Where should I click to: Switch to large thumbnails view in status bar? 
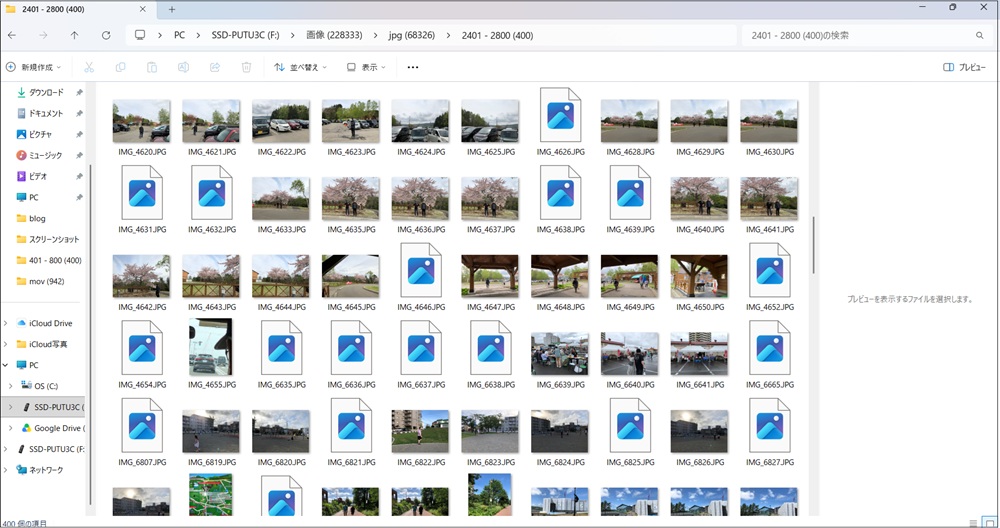(x=990, y=523)
